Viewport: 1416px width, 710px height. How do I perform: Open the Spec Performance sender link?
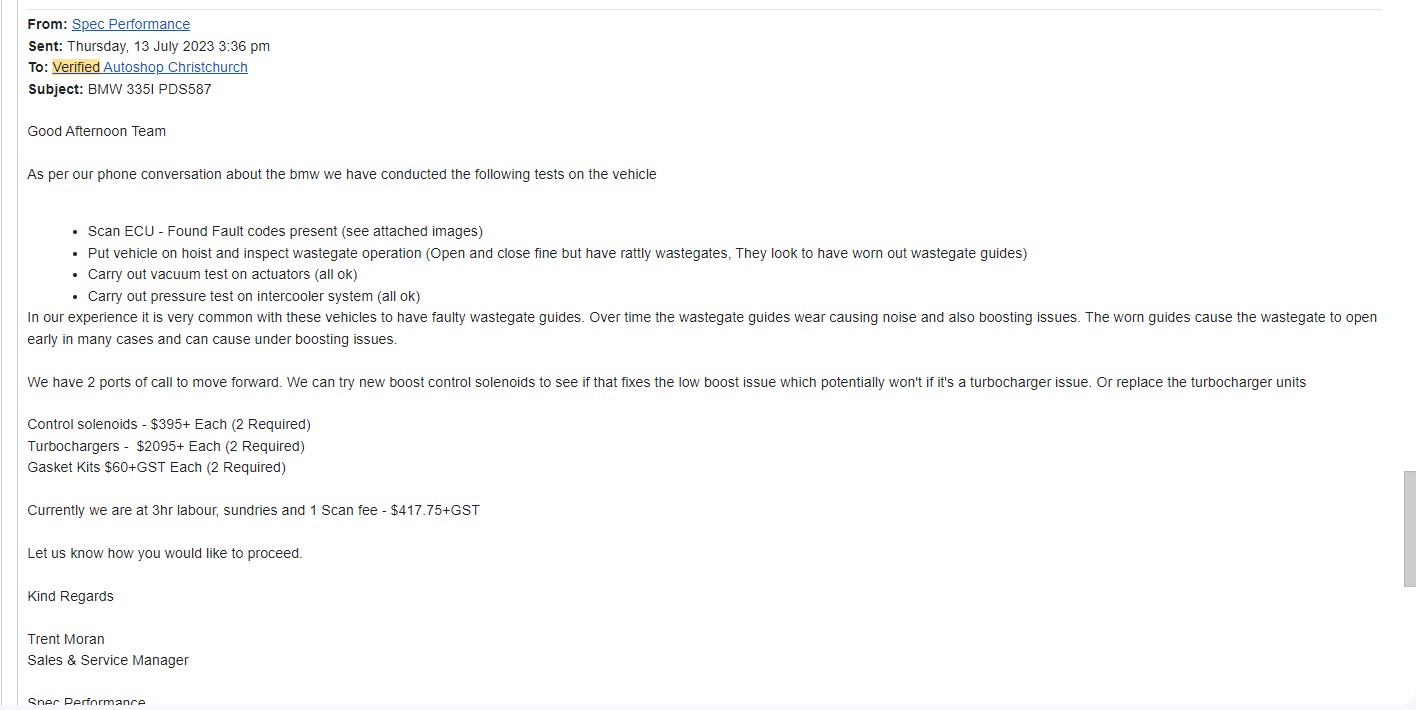pyautogui.click(x=130, y=24)
